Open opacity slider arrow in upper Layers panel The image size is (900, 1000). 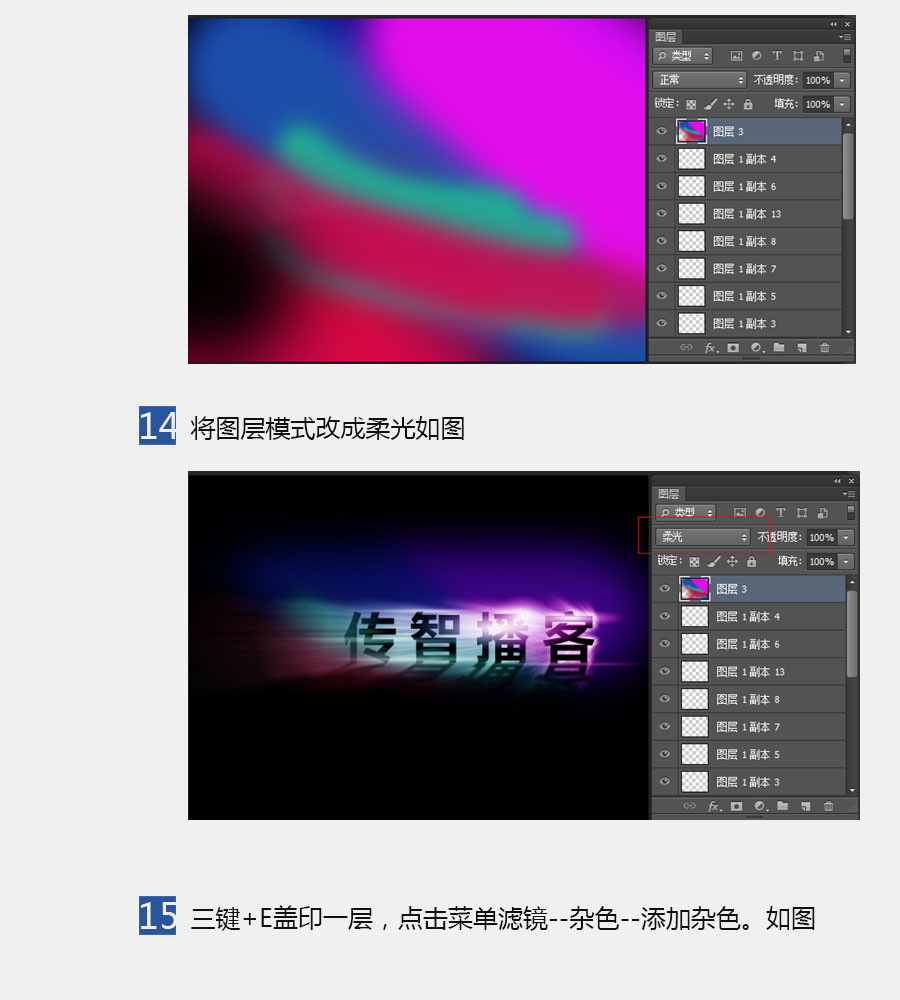[x=843, y=80]
